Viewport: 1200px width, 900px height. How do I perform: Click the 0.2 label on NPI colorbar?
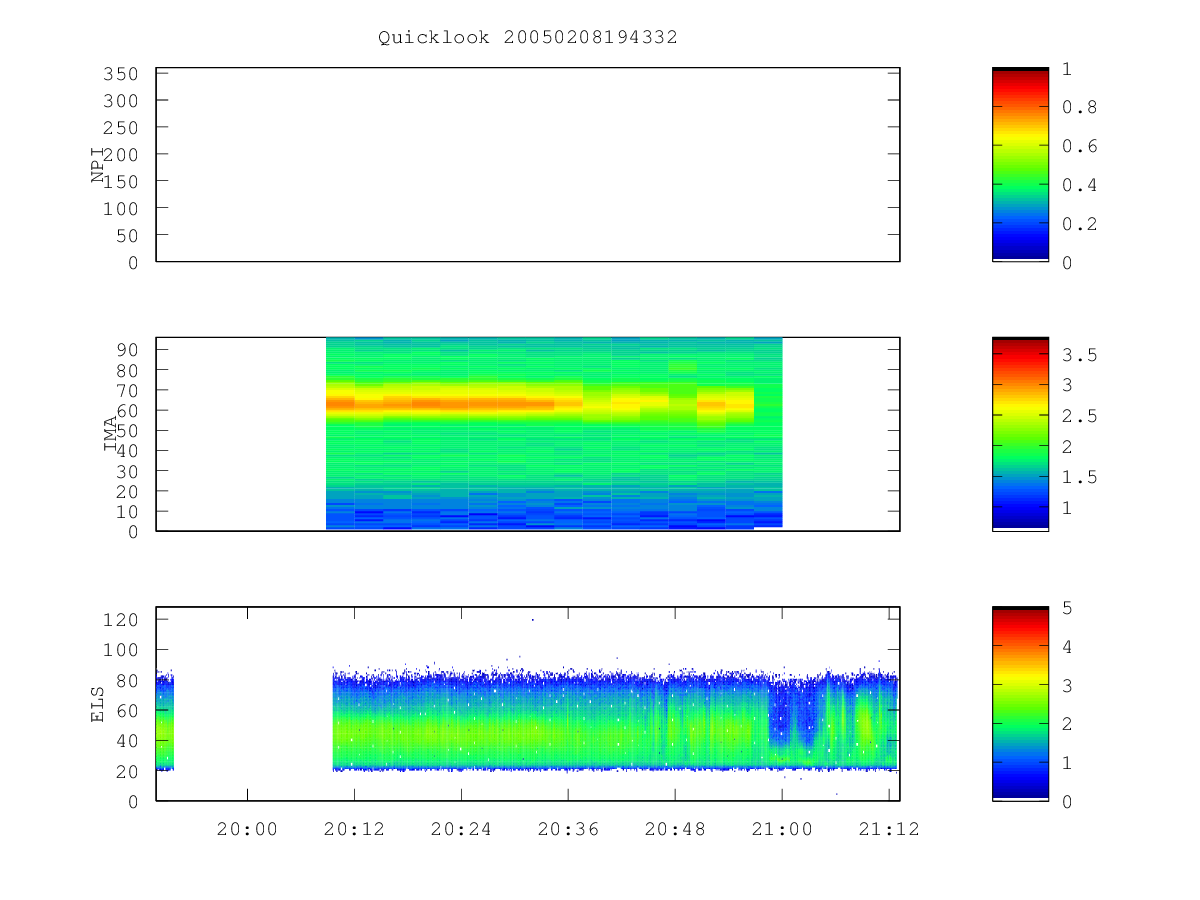pyautogui.click(x=1079, y=224)
